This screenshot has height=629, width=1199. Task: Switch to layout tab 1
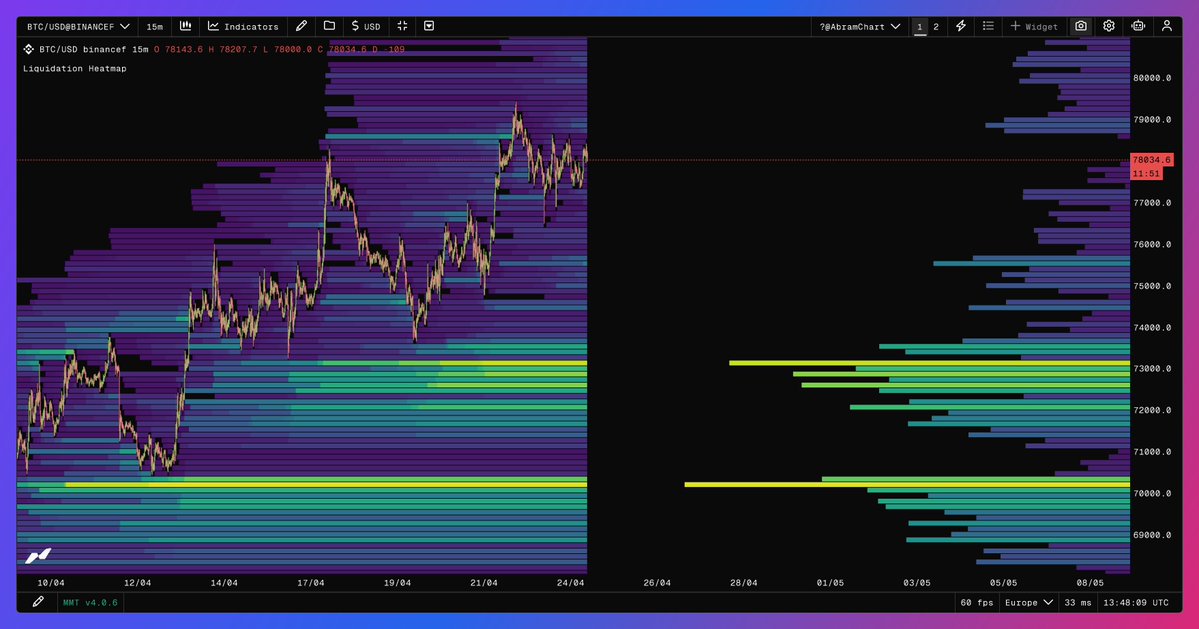[920, 27]
